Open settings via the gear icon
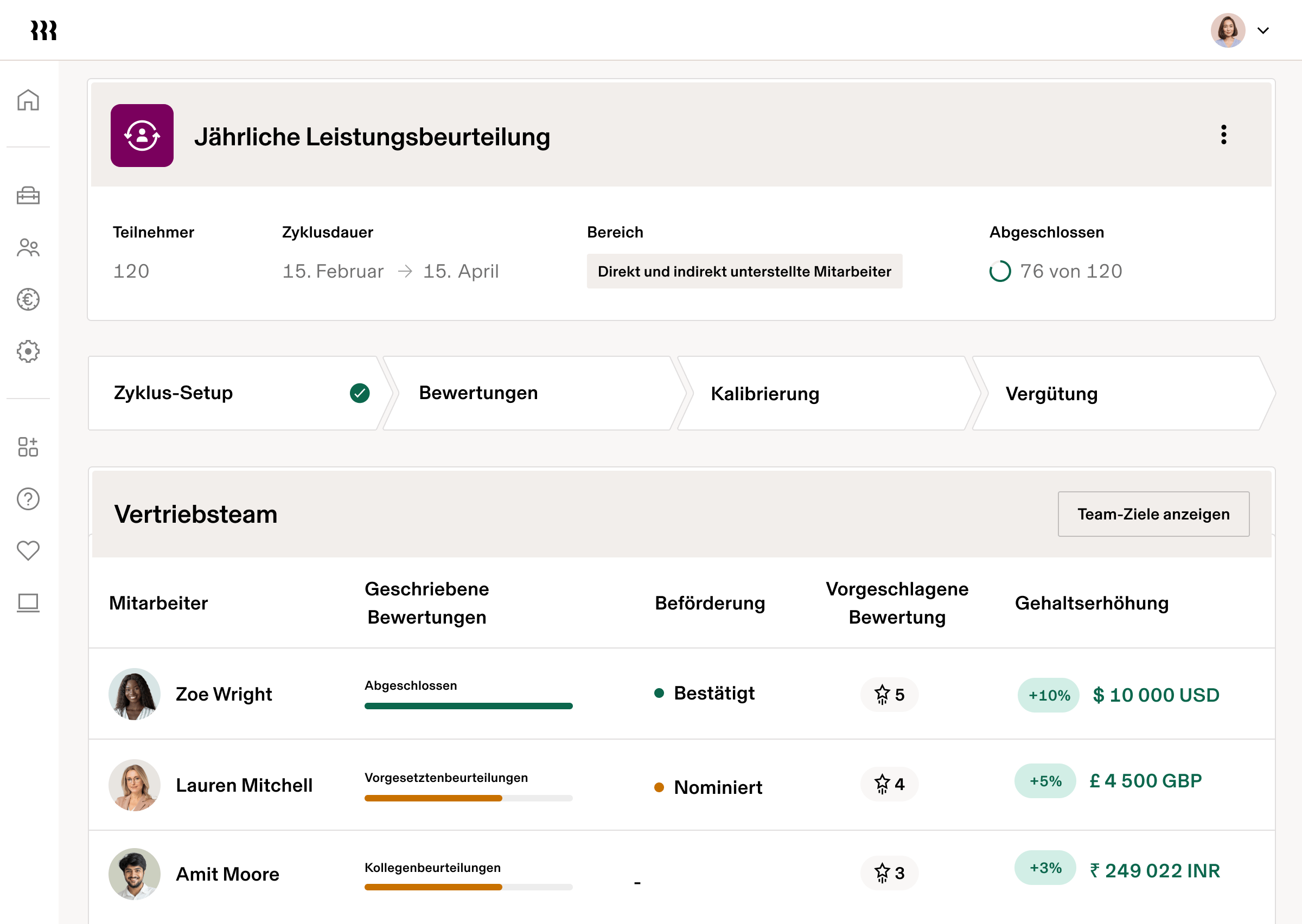1302x924 pixels. (28, 351)
